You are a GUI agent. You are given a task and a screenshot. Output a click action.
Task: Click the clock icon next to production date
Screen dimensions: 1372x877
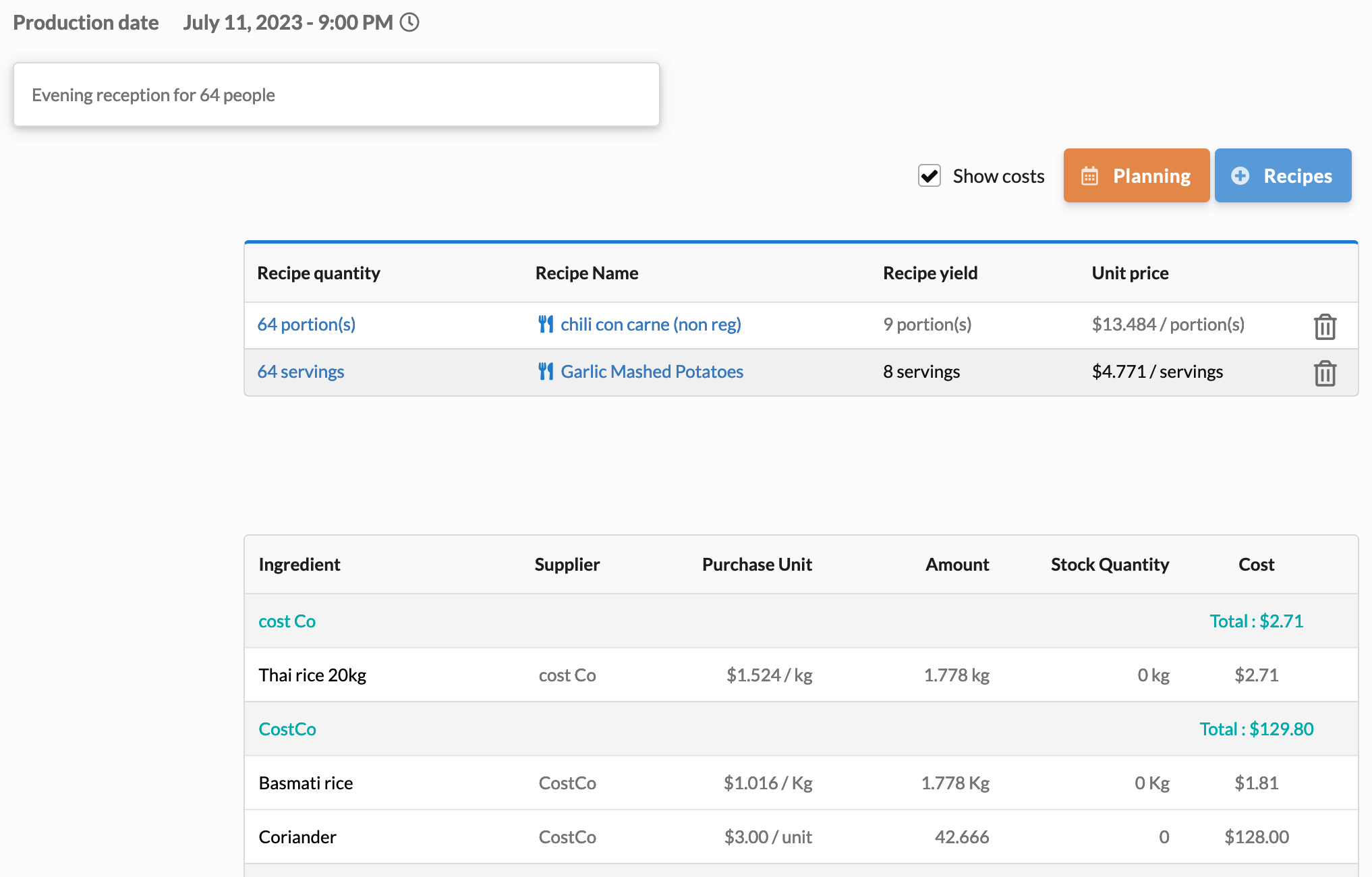(x=409, y=22)
